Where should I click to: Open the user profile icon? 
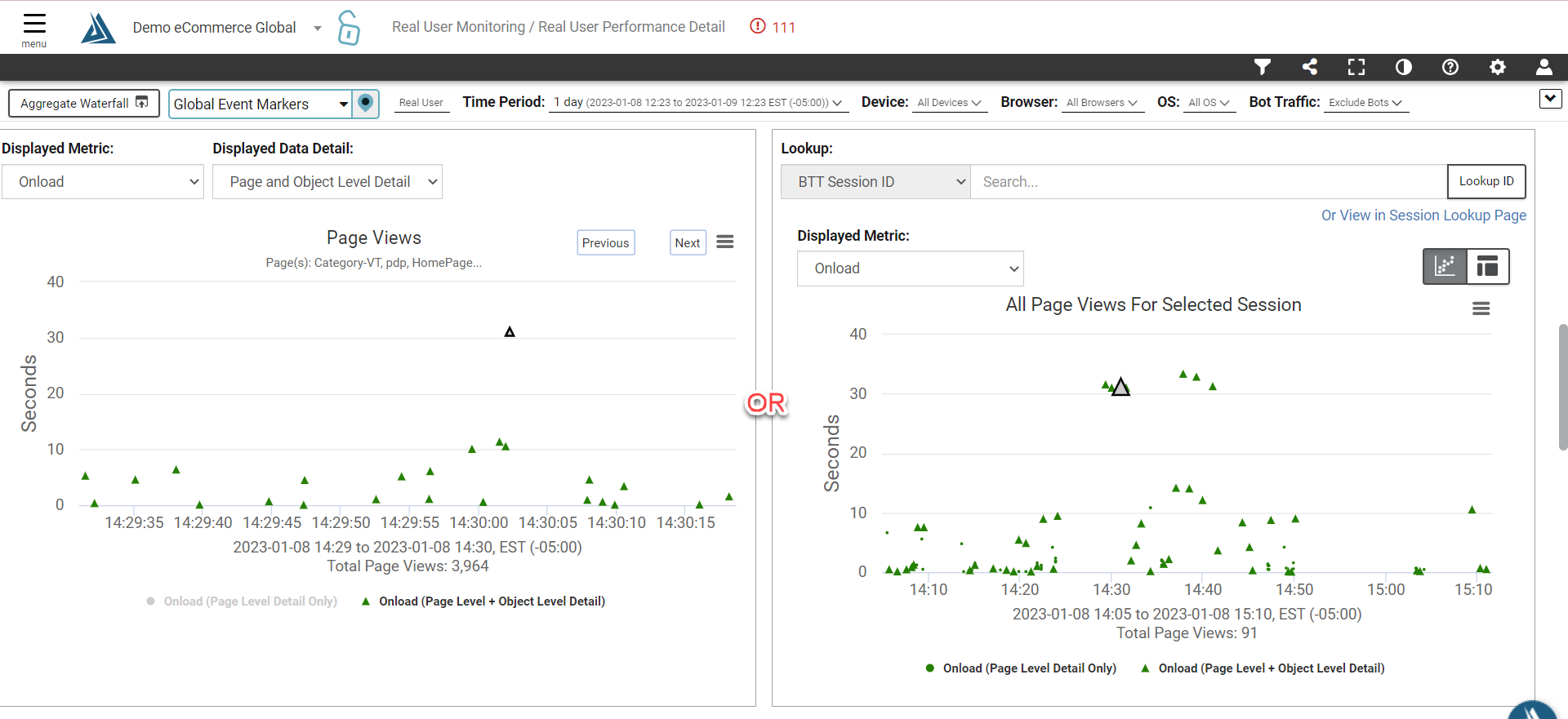tap(1544, 67)
